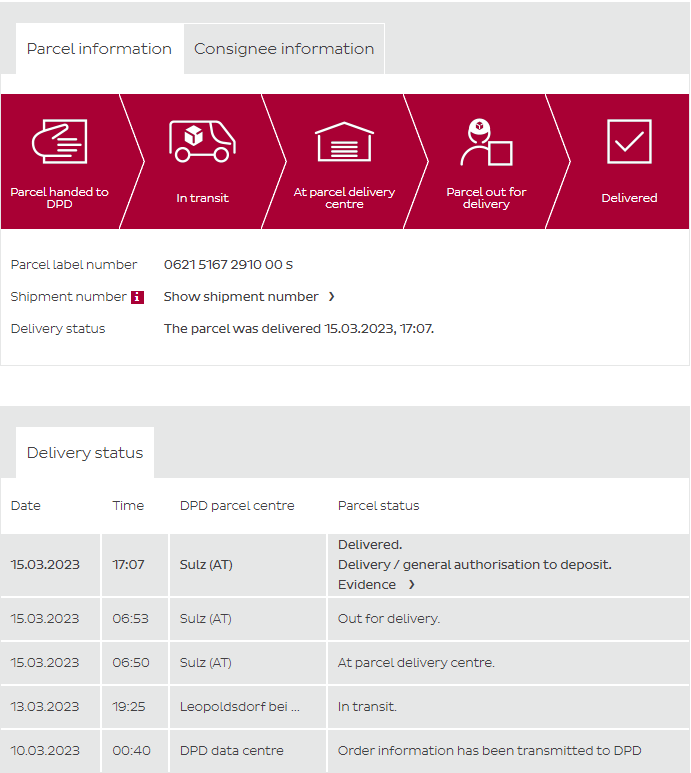
Task: Switch to the Consignee information tab
Action: tap(284, 49)
